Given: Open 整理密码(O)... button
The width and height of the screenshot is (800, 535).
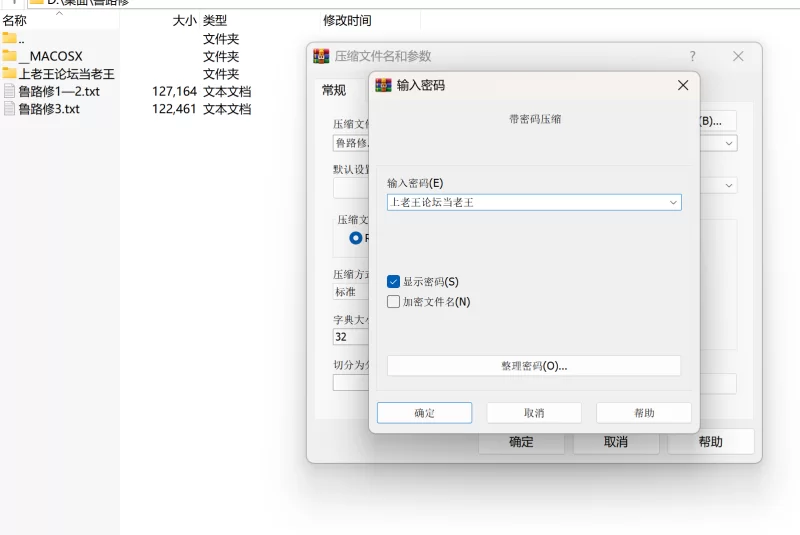Looking at the screenshot, I should [534, 366].
